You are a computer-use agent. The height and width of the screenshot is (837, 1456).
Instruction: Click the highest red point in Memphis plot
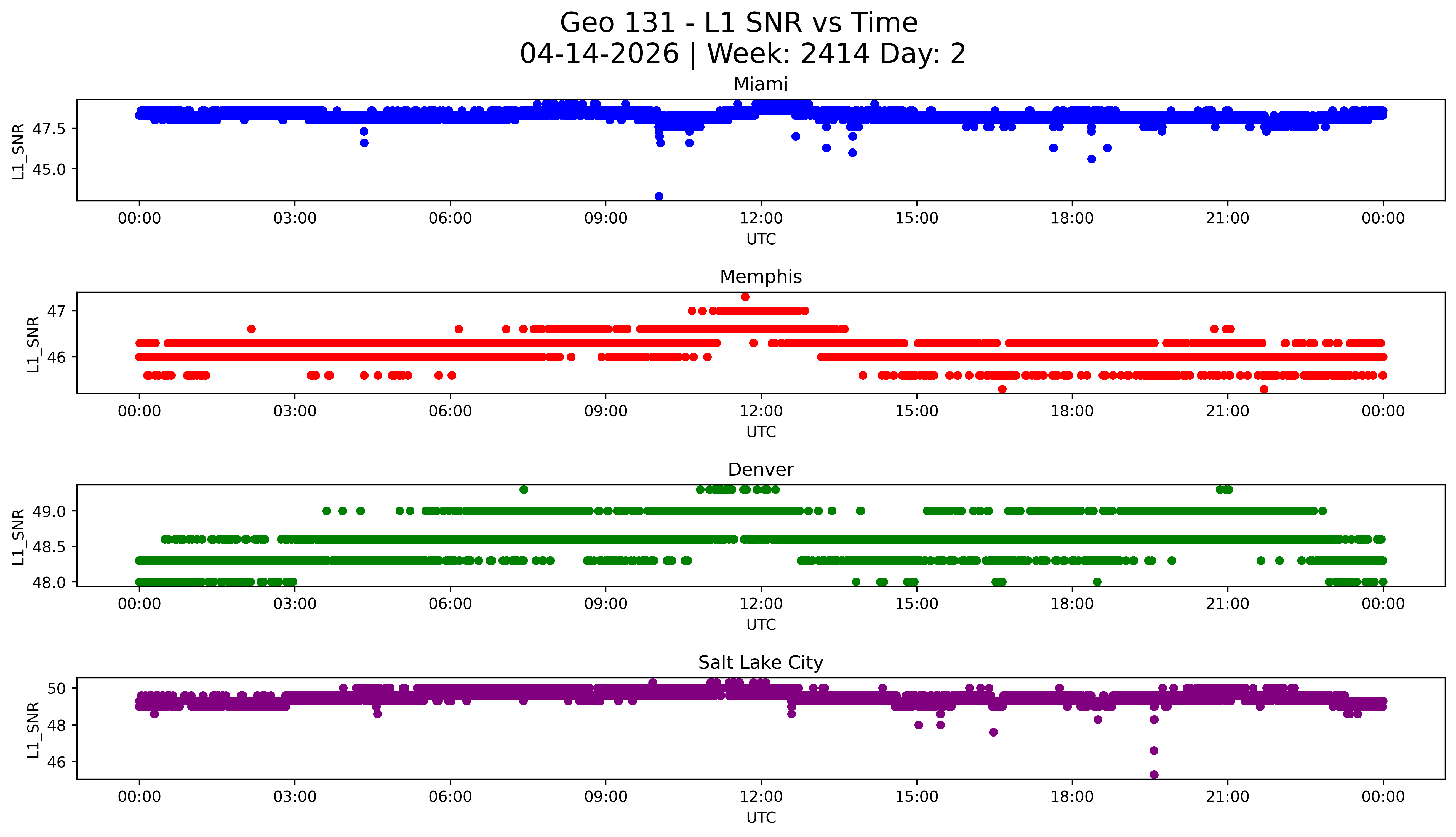point(745,297)
